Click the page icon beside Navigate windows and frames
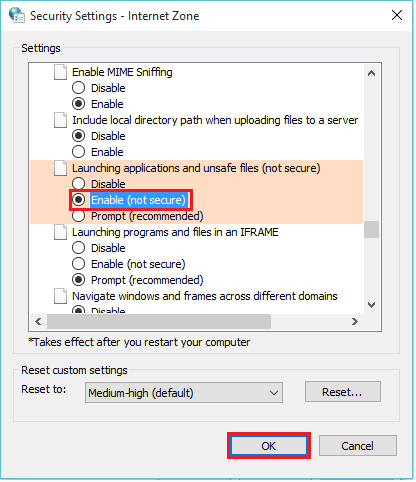Viewport: 416px width, 482px height. click(x=60, y=296)
